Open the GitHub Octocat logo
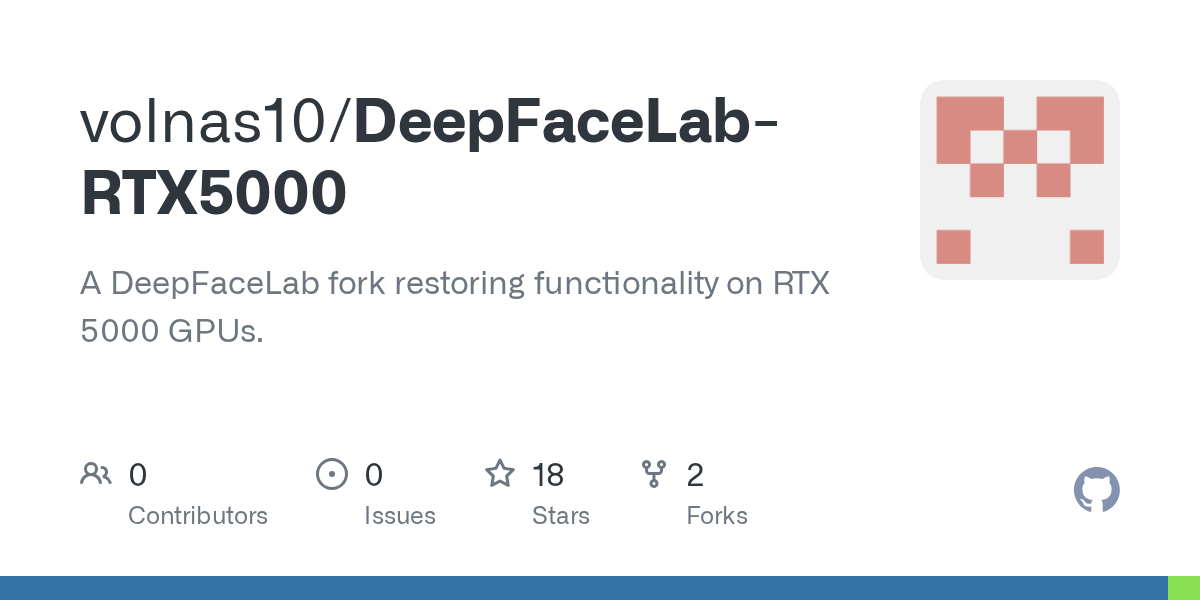The width and height of the screenshot is (1200, 600). coord(1096,490)
